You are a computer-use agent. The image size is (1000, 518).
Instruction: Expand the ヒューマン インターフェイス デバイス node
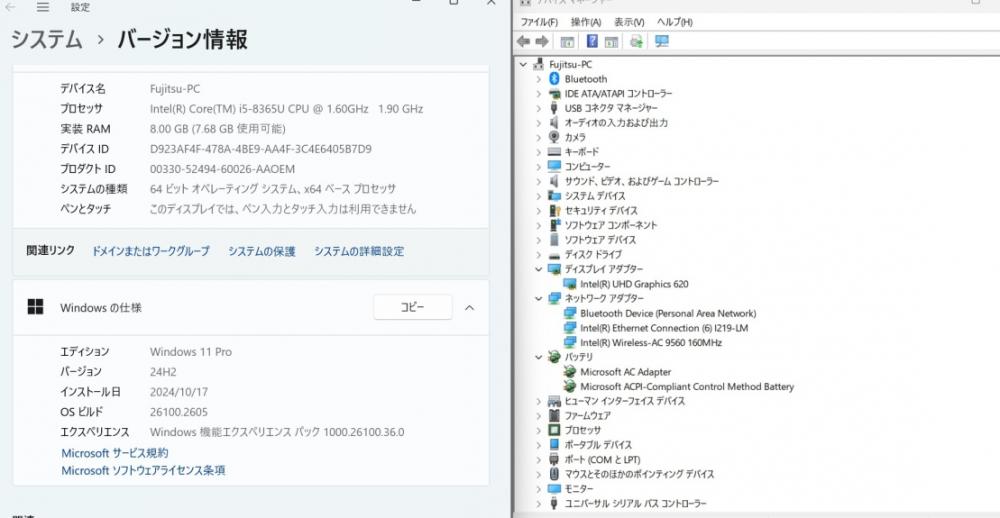[539, 401]
